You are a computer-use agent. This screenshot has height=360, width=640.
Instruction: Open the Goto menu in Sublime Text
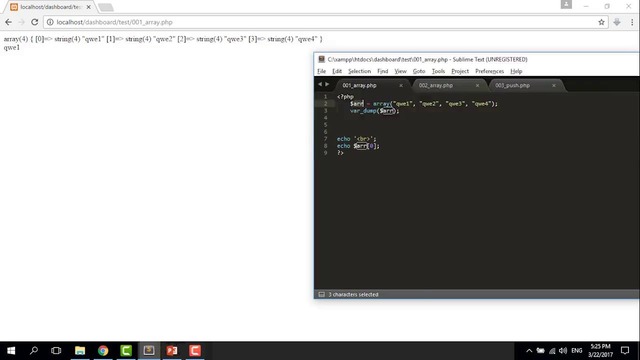coord(419,71)
